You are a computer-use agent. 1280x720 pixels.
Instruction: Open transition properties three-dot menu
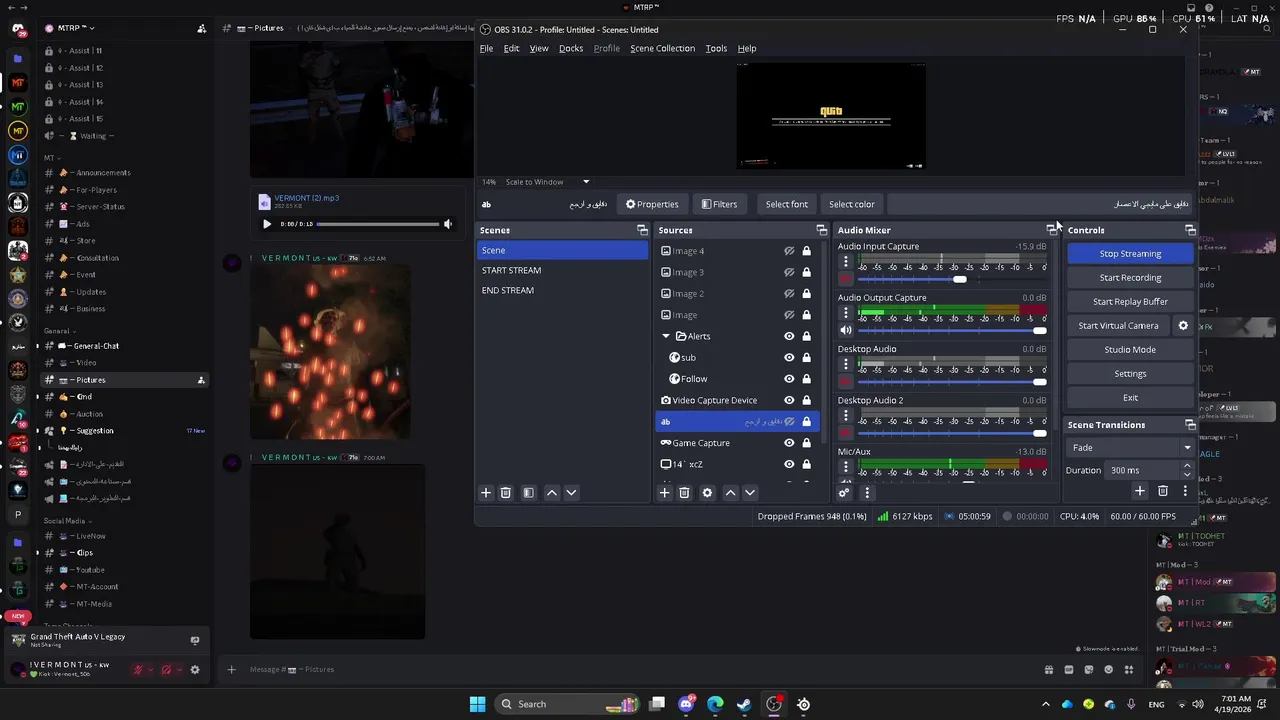pos(1185,491)
